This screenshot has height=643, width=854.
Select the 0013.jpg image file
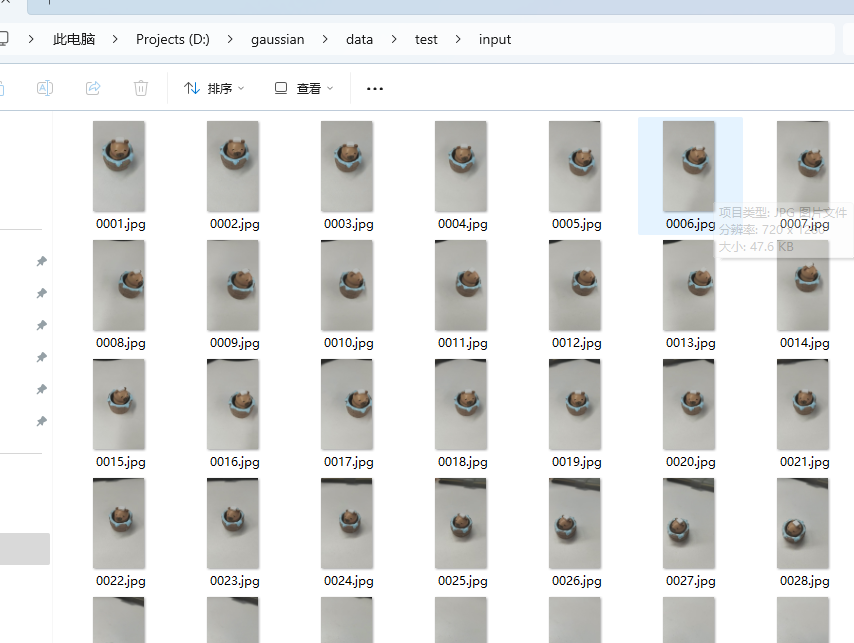click(x=689, y=285)
